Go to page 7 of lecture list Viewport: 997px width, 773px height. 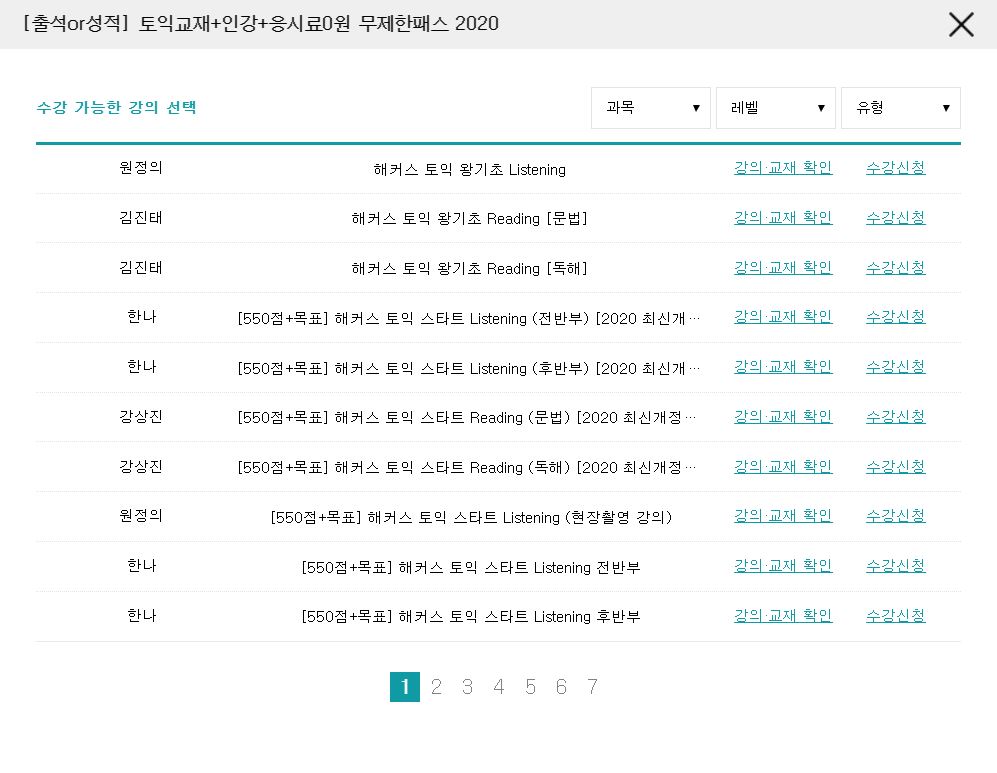click(592, 687)
